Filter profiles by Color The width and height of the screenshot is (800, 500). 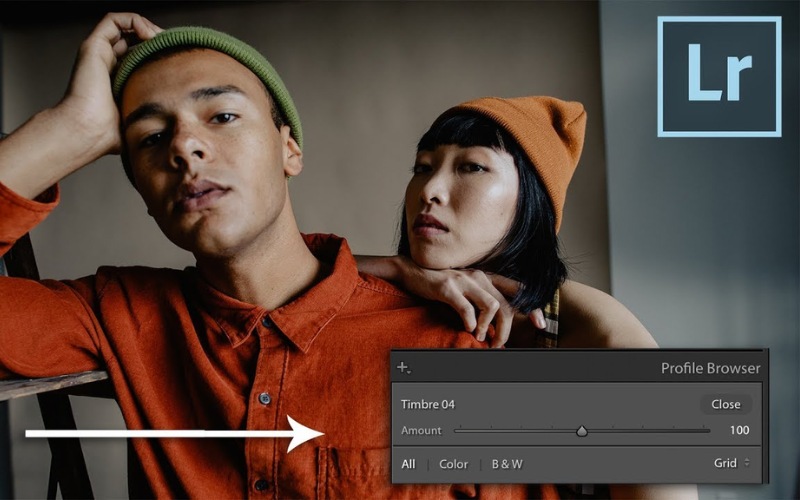[x=453, y=464]
